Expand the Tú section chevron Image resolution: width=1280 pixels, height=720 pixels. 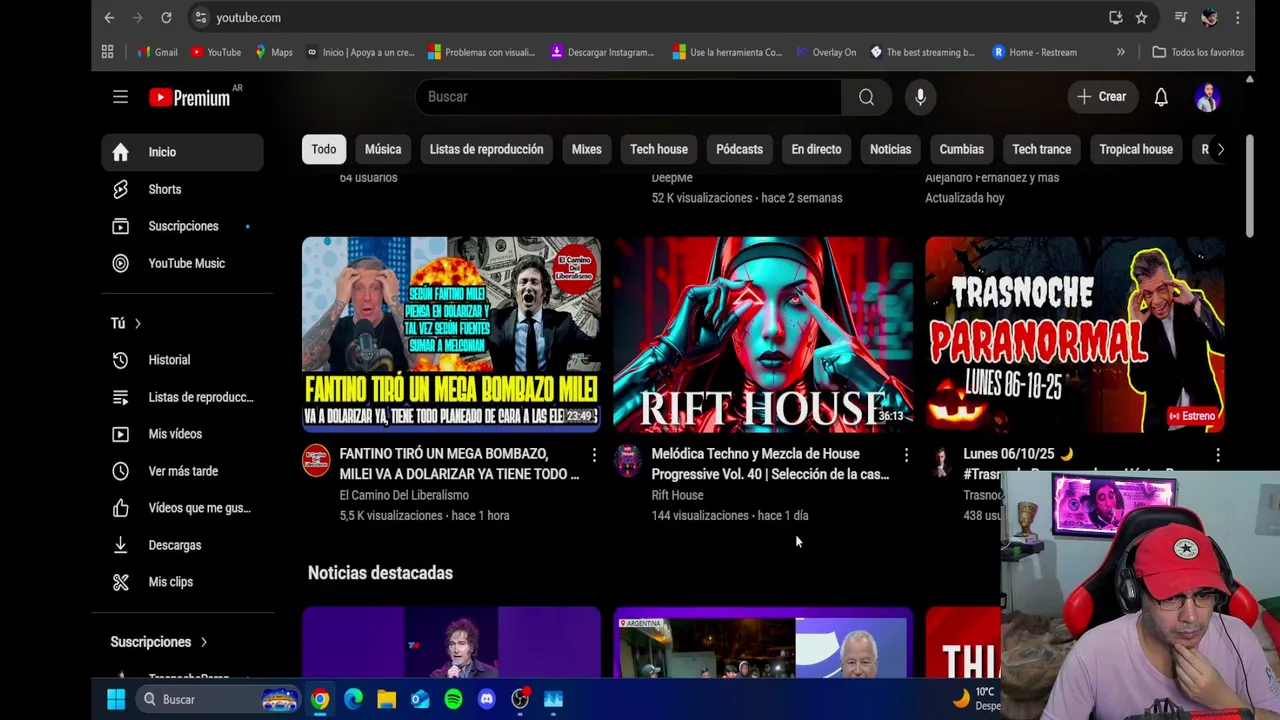[x=137, y=323]
